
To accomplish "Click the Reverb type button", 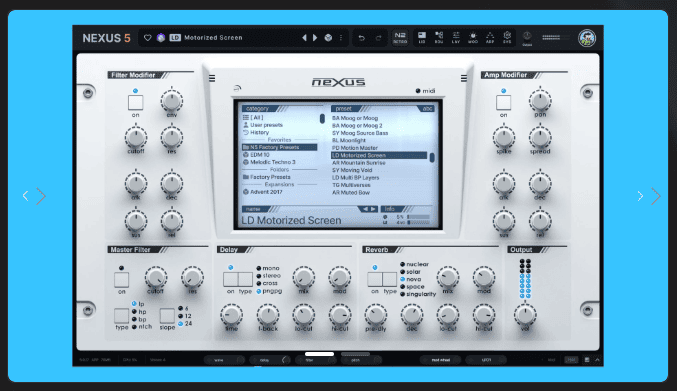I will [x=389, y=279].
